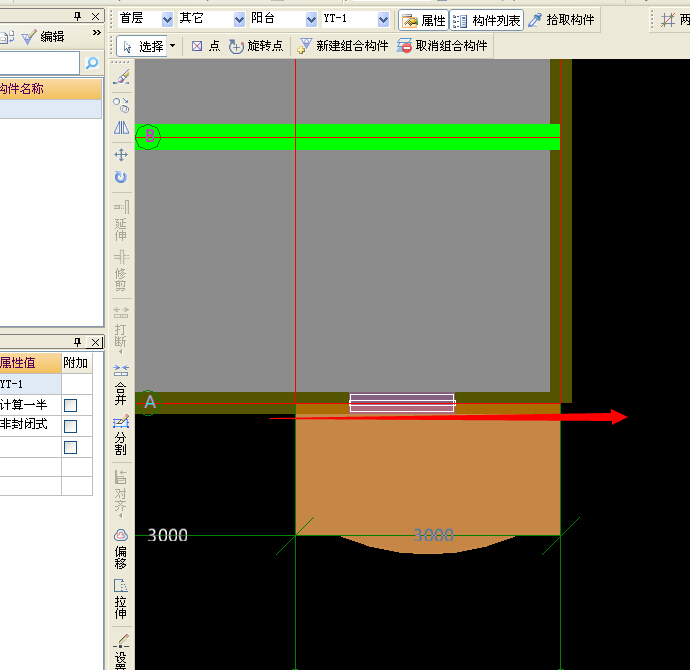Viewport: 690px width, 670px height.
Task: Select the window element on axis A wall
Action: tap(402, 403)
